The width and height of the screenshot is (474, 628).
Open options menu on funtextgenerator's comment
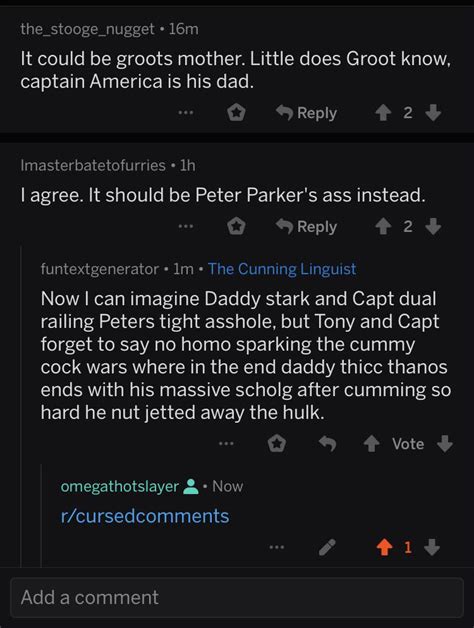226,444
